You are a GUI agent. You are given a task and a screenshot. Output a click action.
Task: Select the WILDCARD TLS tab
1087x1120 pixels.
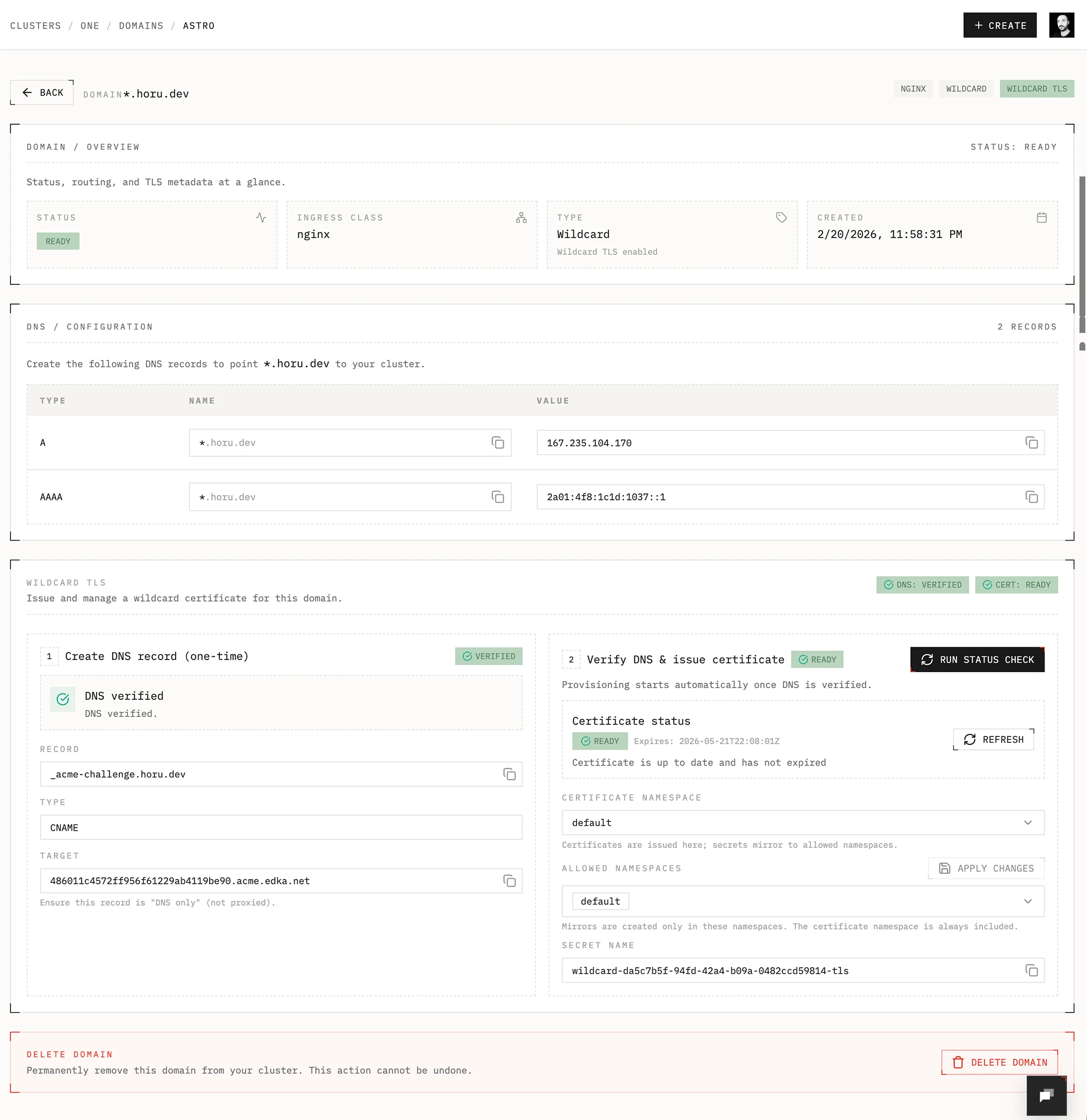tap(1037, 89)
